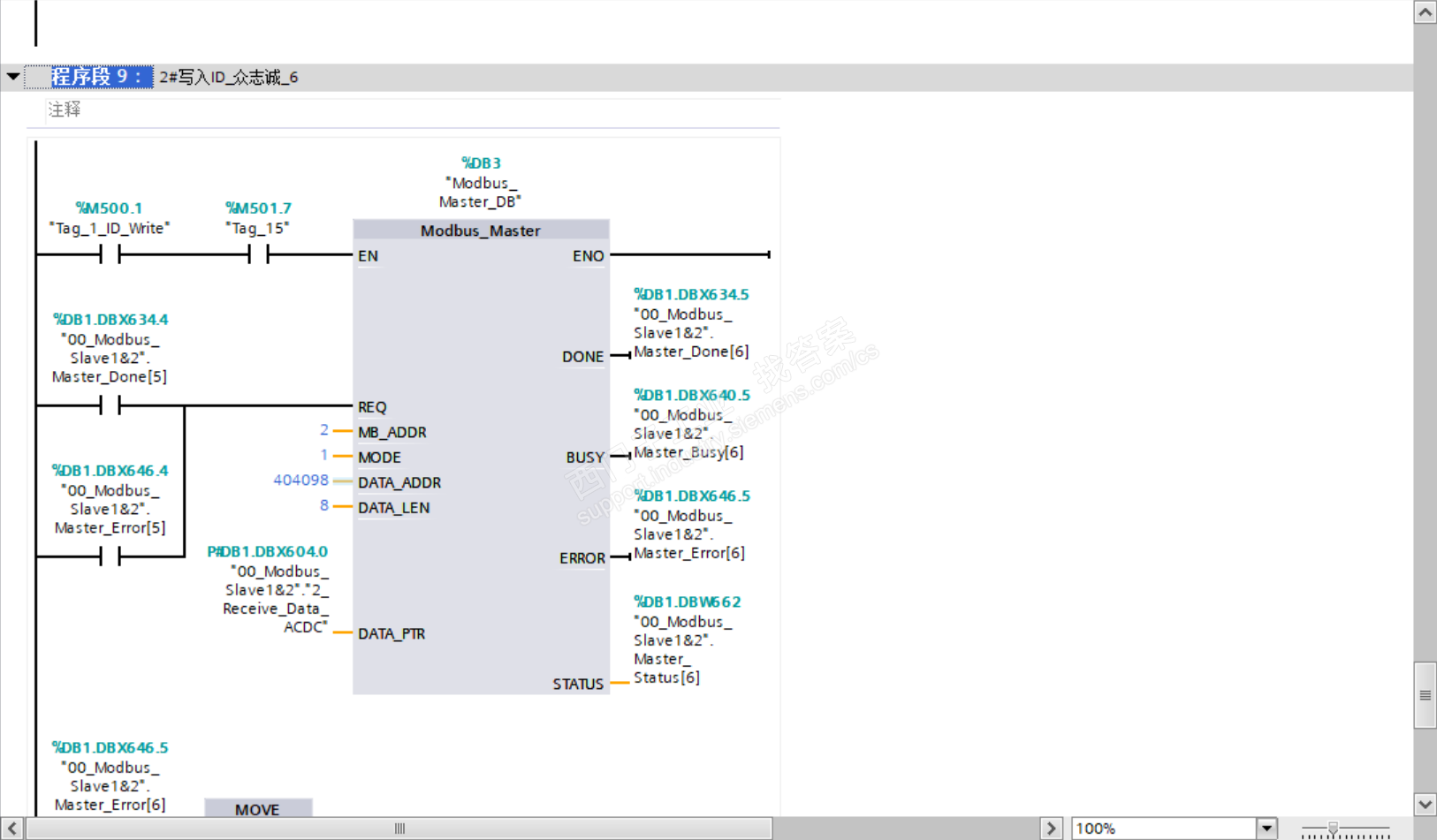
Task: Click the vertical scrollbar up arrow
Action: click(1425, 12)
